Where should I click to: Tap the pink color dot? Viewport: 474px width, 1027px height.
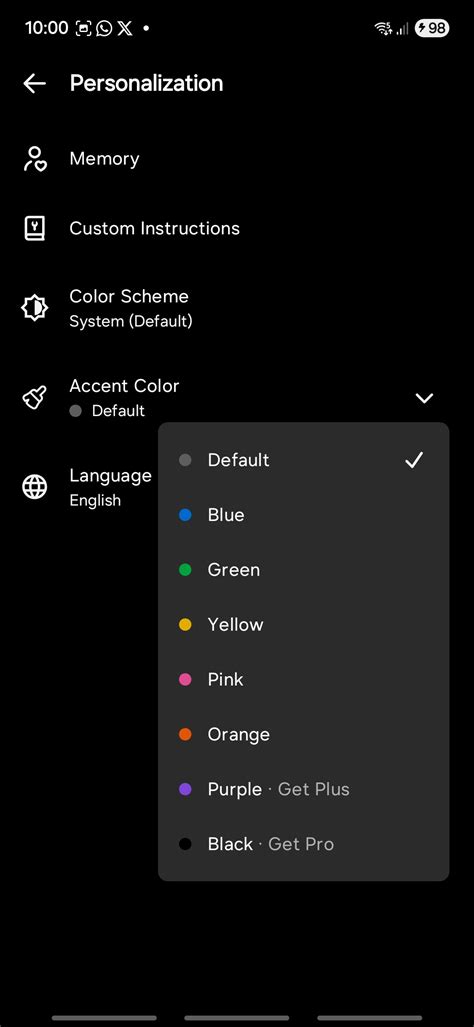185,679
